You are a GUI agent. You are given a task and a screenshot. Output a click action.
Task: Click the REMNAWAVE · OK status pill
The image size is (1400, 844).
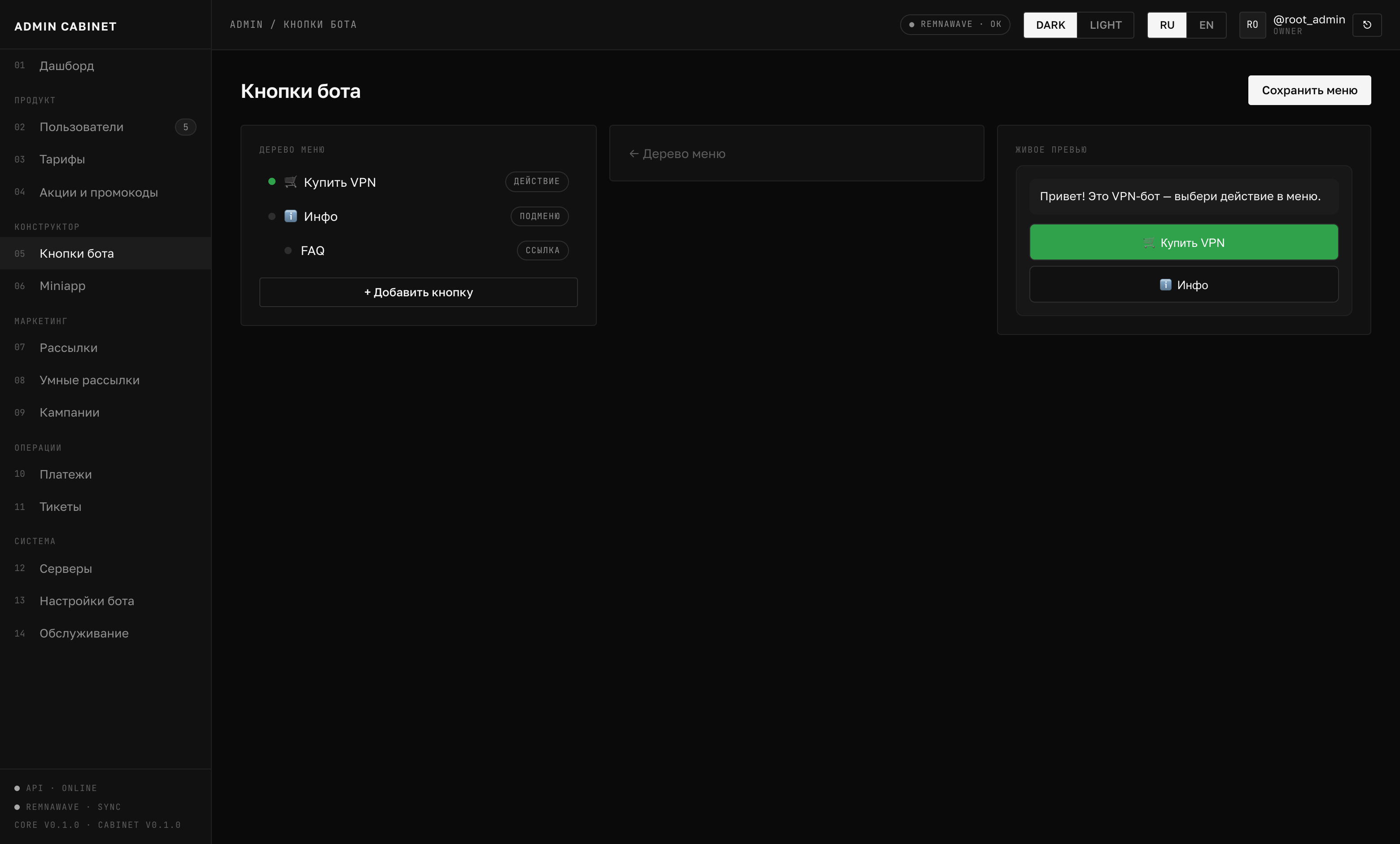(954, 24)
